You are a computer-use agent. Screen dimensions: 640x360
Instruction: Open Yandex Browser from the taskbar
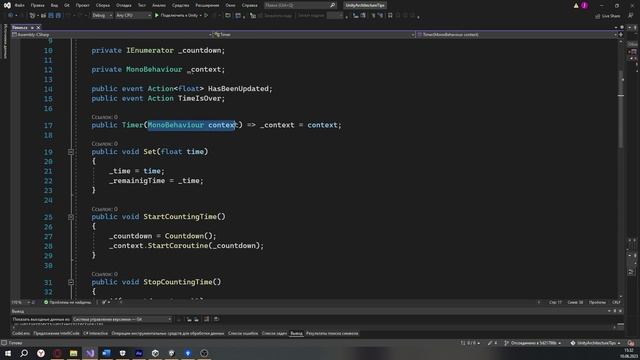click(x=41, y=353)
